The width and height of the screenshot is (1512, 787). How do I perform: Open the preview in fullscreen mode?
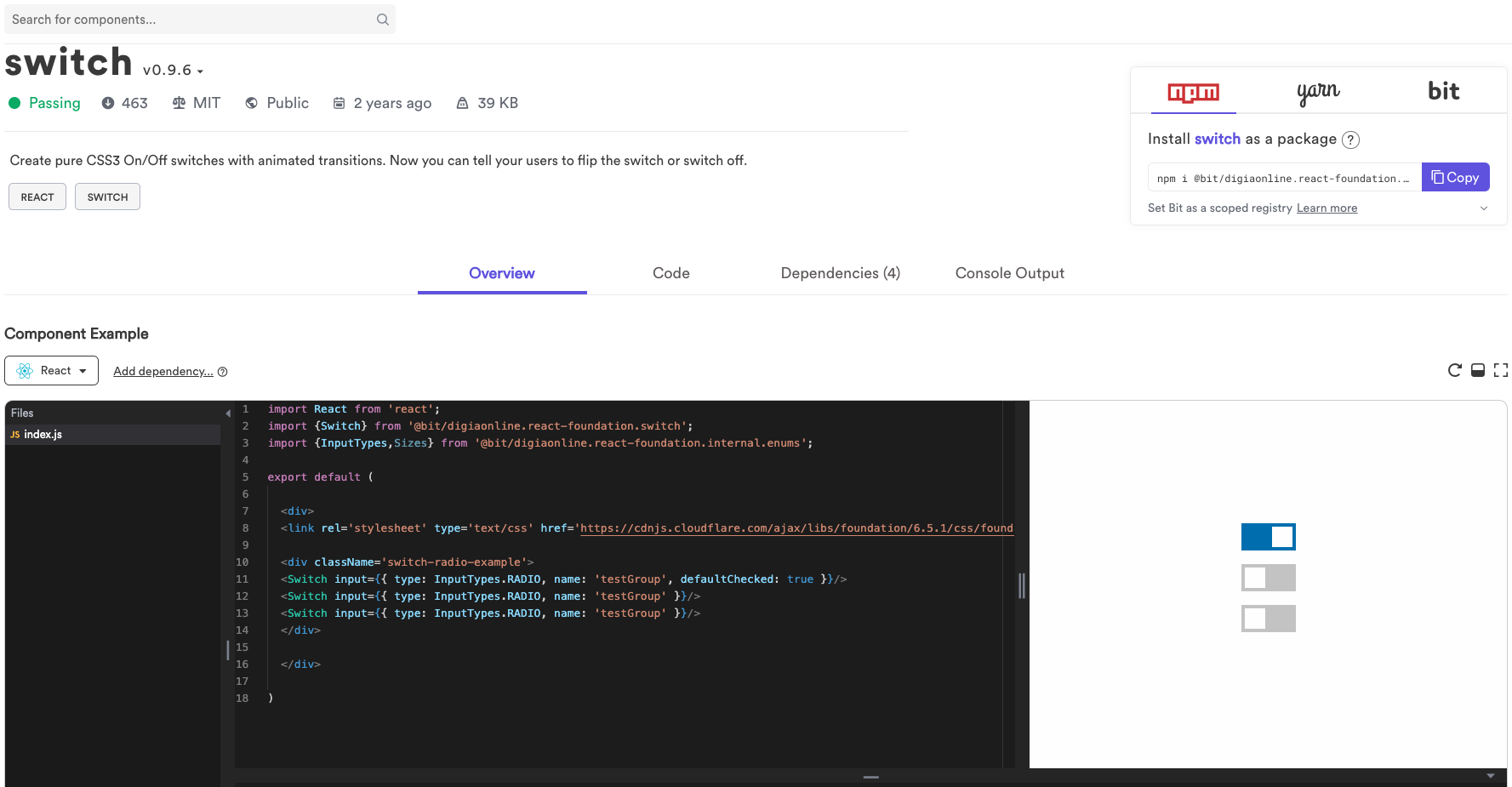click(1500, 370)
